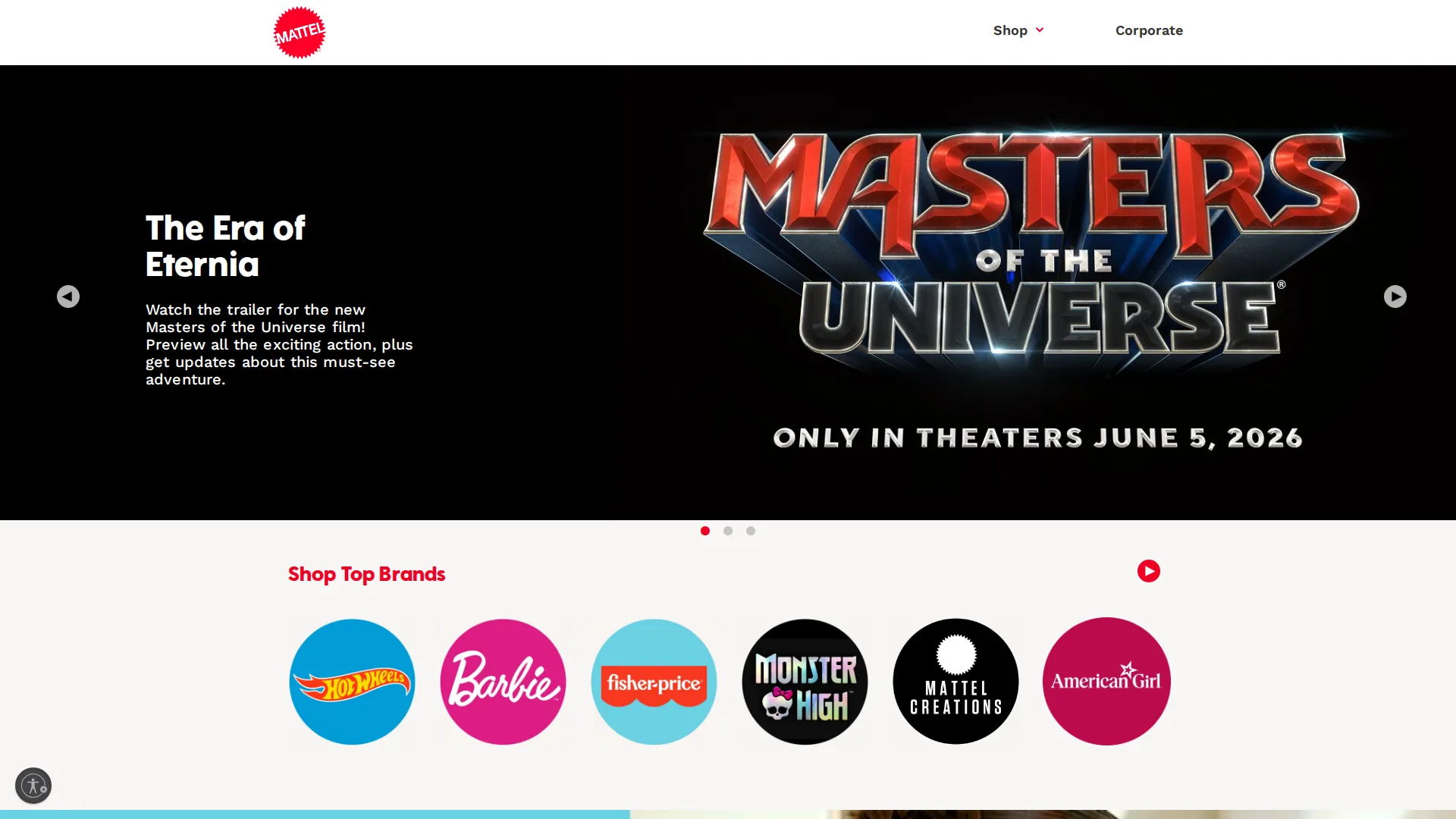This screenshot has height=819, width=1456.
Task: Select the Monster High brand icon
Action: click(x=805, y=681)
